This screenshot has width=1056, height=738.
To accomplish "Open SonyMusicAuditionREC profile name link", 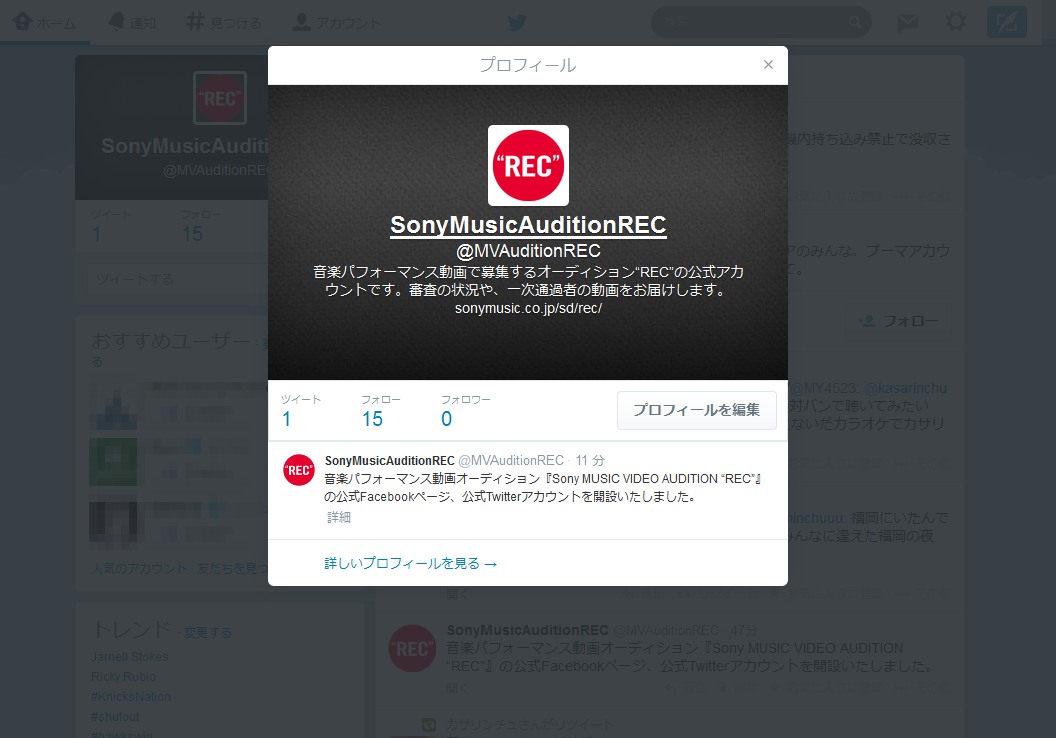I will point(528,225).
